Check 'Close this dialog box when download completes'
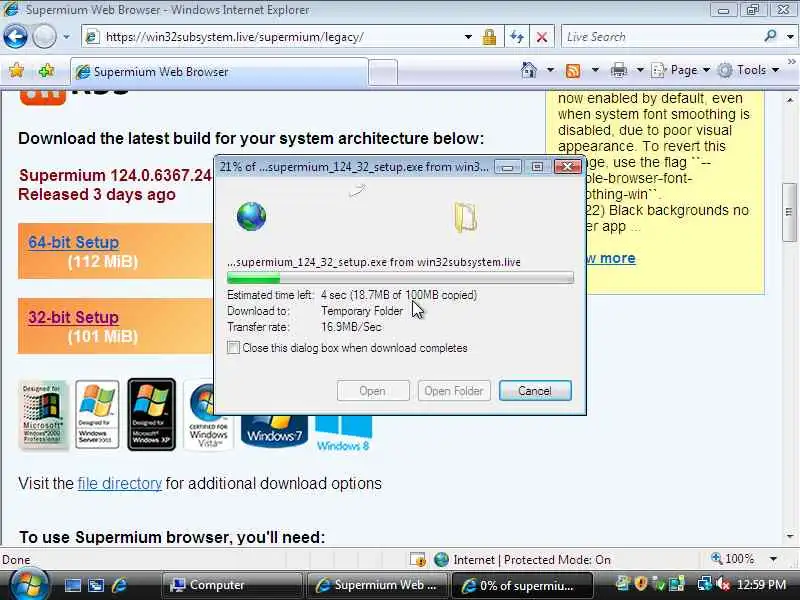This screenshot has width=800, height=600. [233, 348]
